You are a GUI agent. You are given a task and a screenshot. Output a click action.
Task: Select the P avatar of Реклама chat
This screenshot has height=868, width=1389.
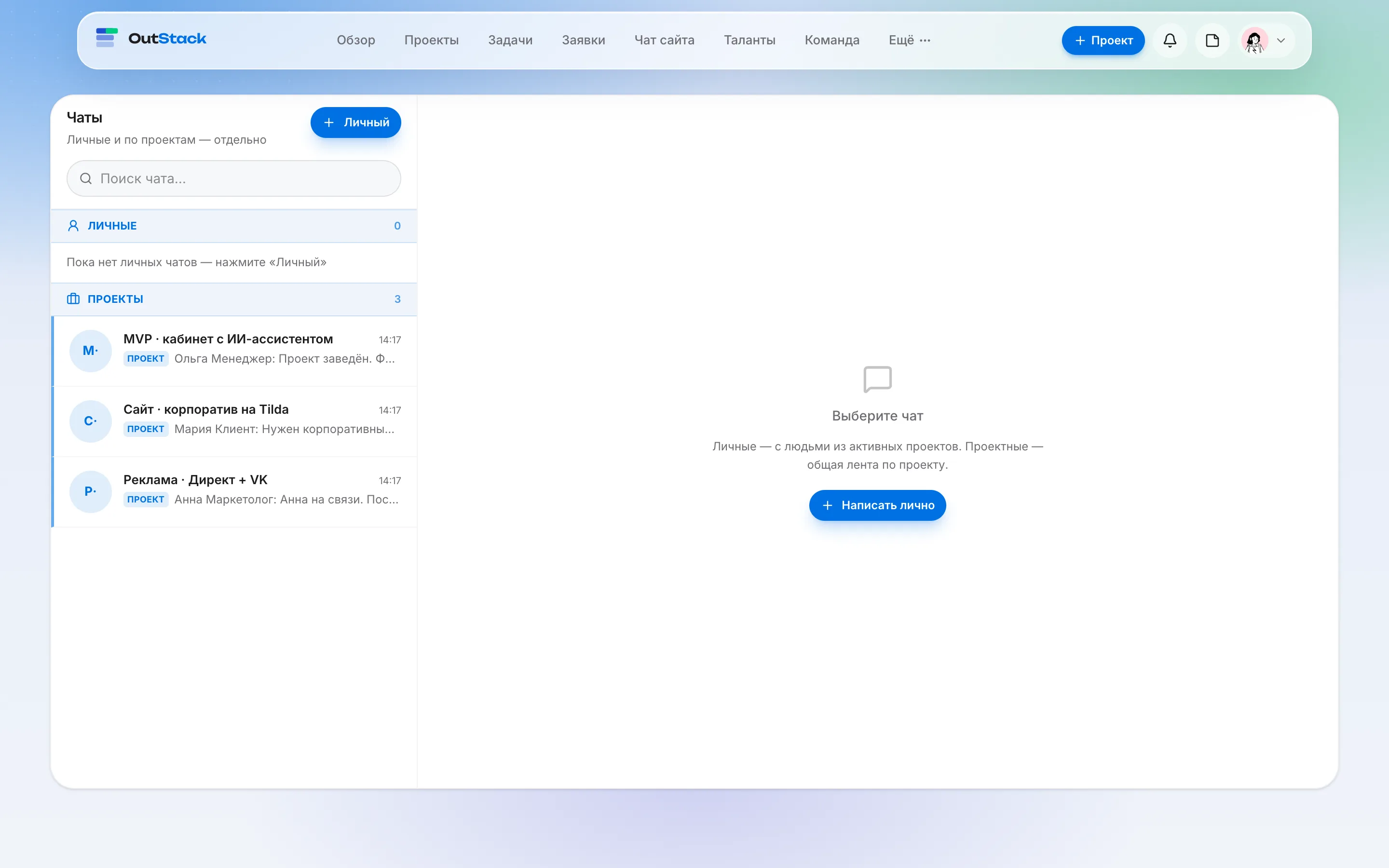pyautogui.click(x=90, y=491)
